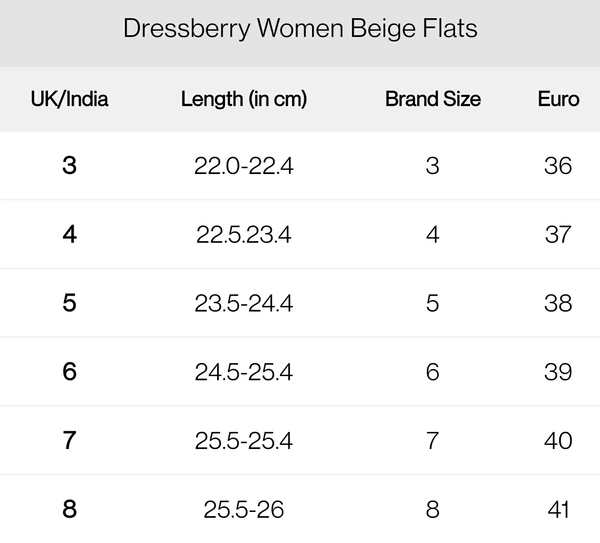Viewport: 600px width, 543px height.
Task: Select UK/India size 3 in first row
Action: pyautogui.click(x=69, y=165)
